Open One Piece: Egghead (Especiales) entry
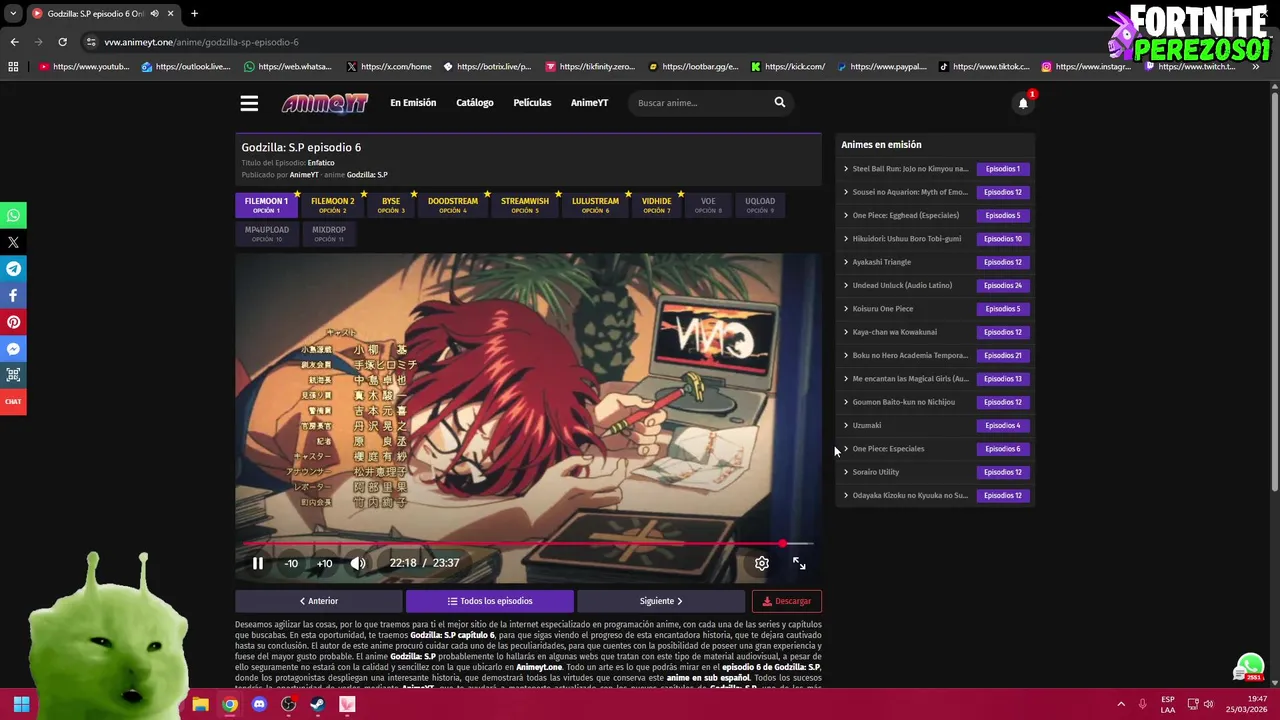Viewport: 1280px width, 720px height. (905, 215)
